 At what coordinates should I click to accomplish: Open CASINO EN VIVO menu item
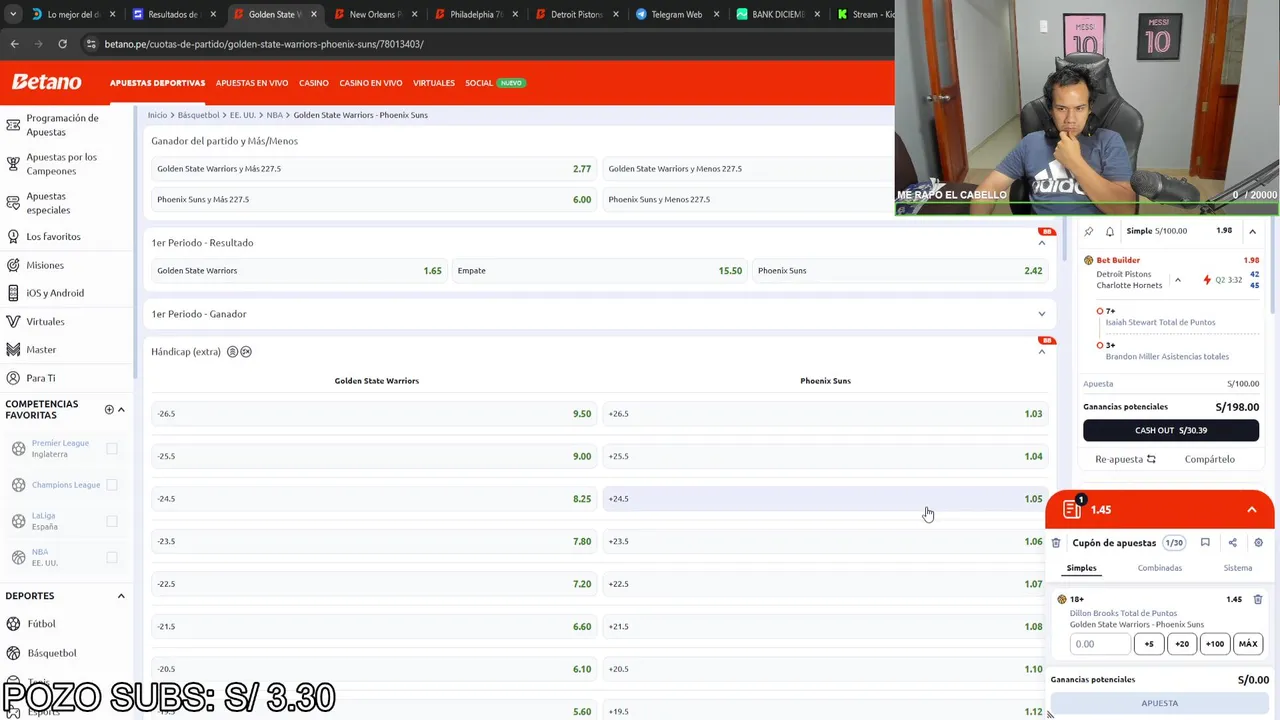pos(371,83)
